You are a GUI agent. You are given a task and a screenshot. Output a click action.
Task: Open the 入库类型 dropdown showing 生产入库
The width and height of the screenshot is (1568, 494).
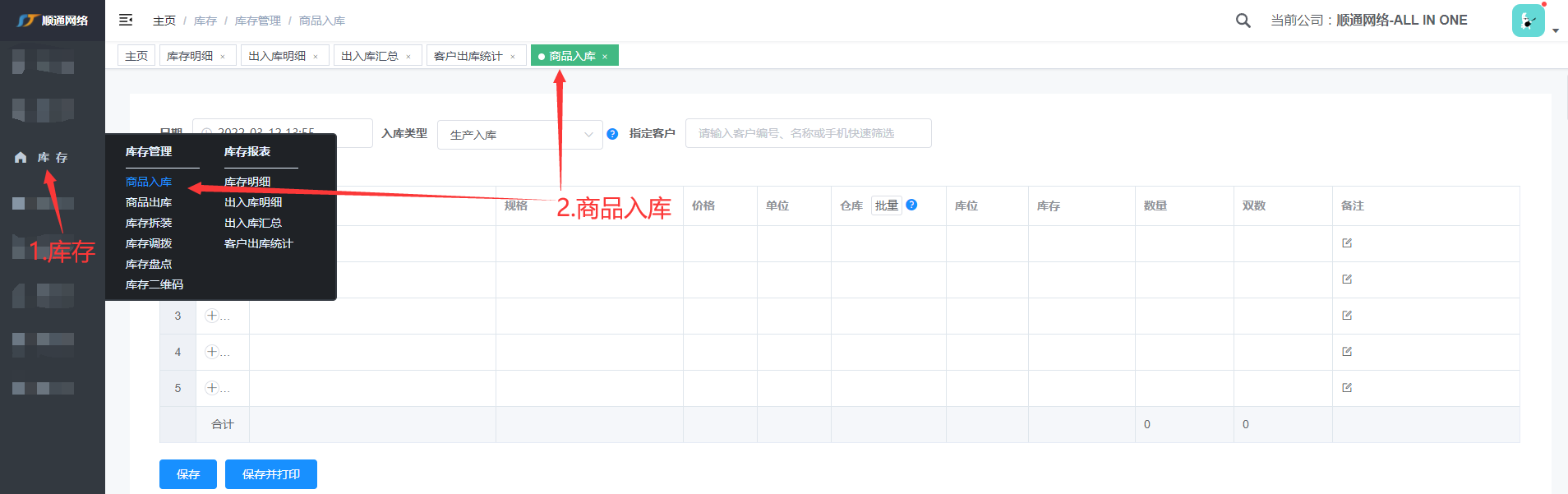[520, 135]
